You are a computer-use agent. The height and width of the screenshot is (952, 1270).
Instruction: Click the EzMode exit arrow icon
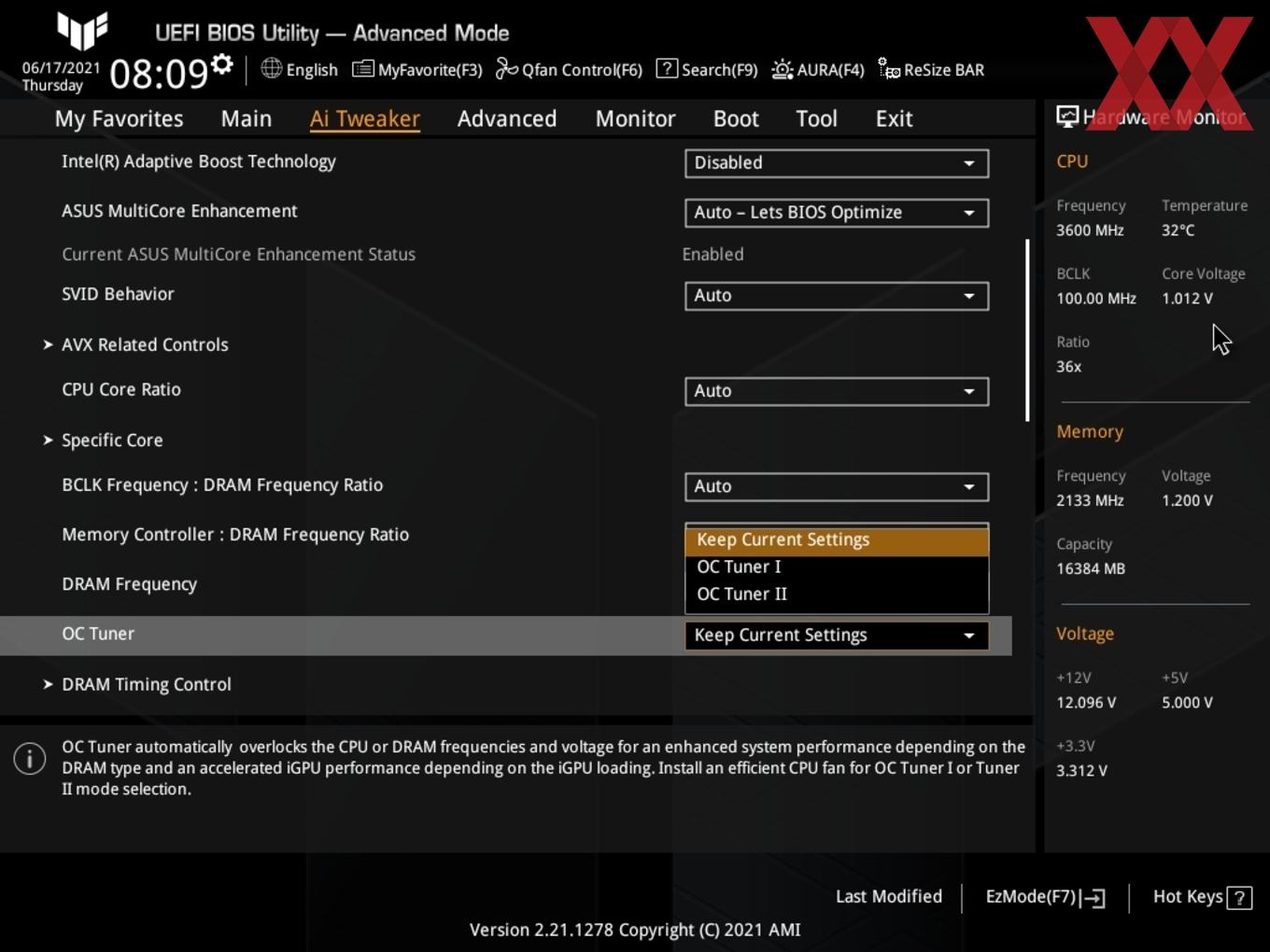click(x=1093, y=898)
